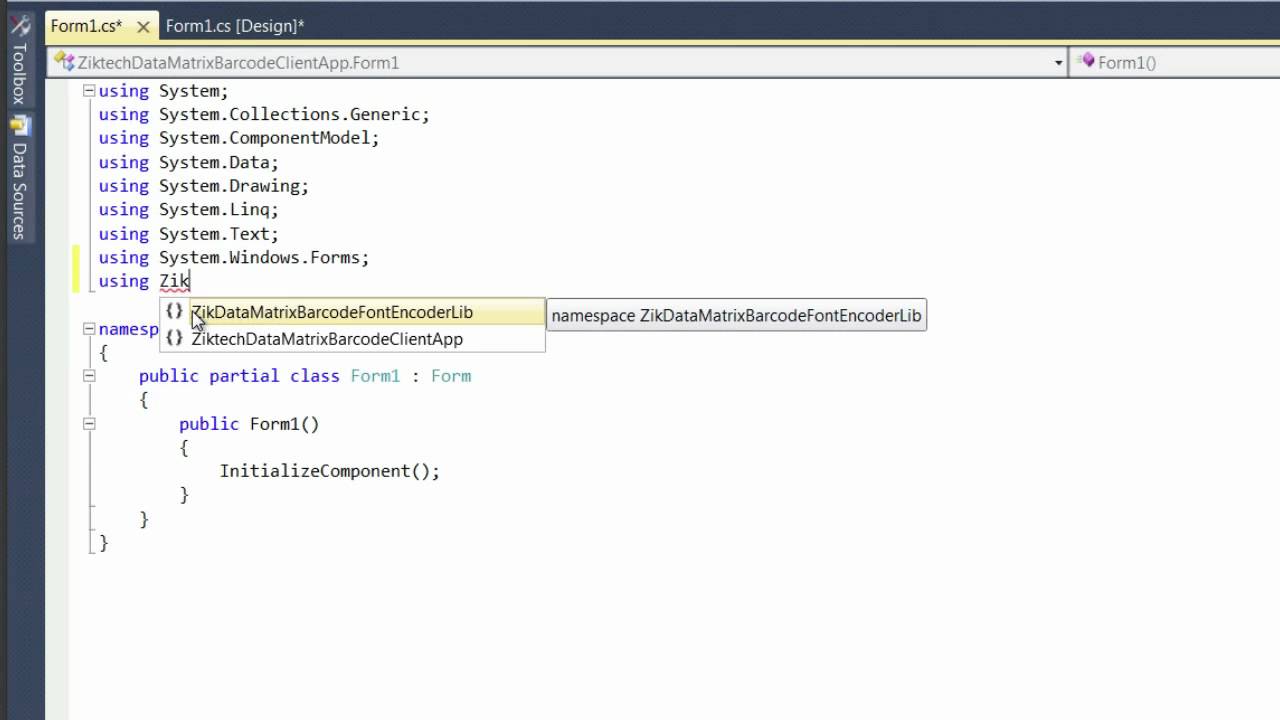Click the InitializeComponent(); call
The height and width of the screenshot is (720, 1280).
pos(330,471)
